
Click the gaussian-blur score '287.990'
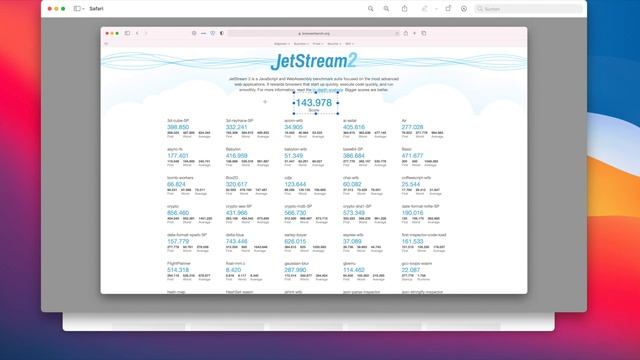click(x=295, y=270)
